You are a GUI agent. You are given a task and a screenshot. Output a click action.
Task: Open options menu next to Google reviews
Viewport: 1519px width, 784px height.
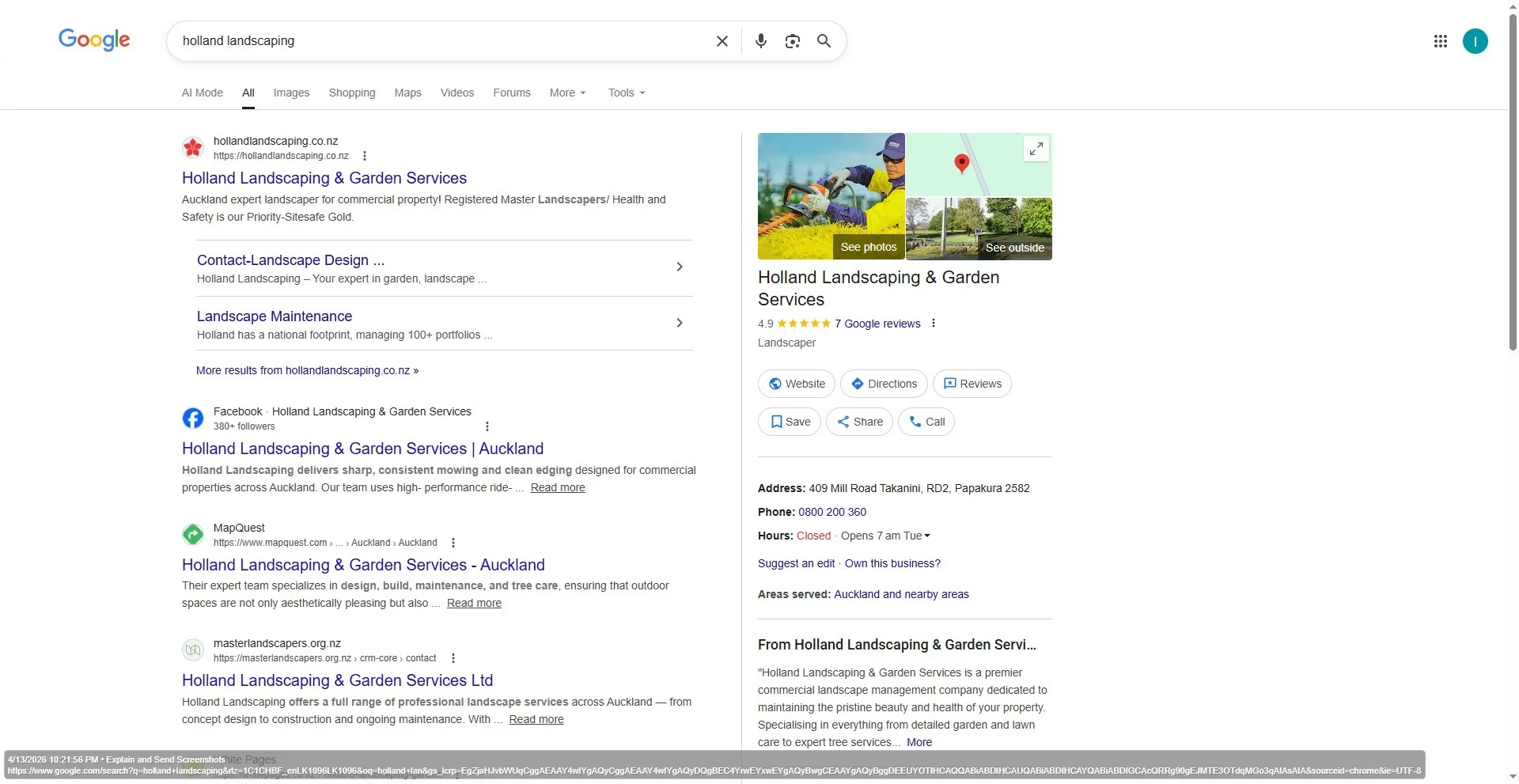click(934, 323)
